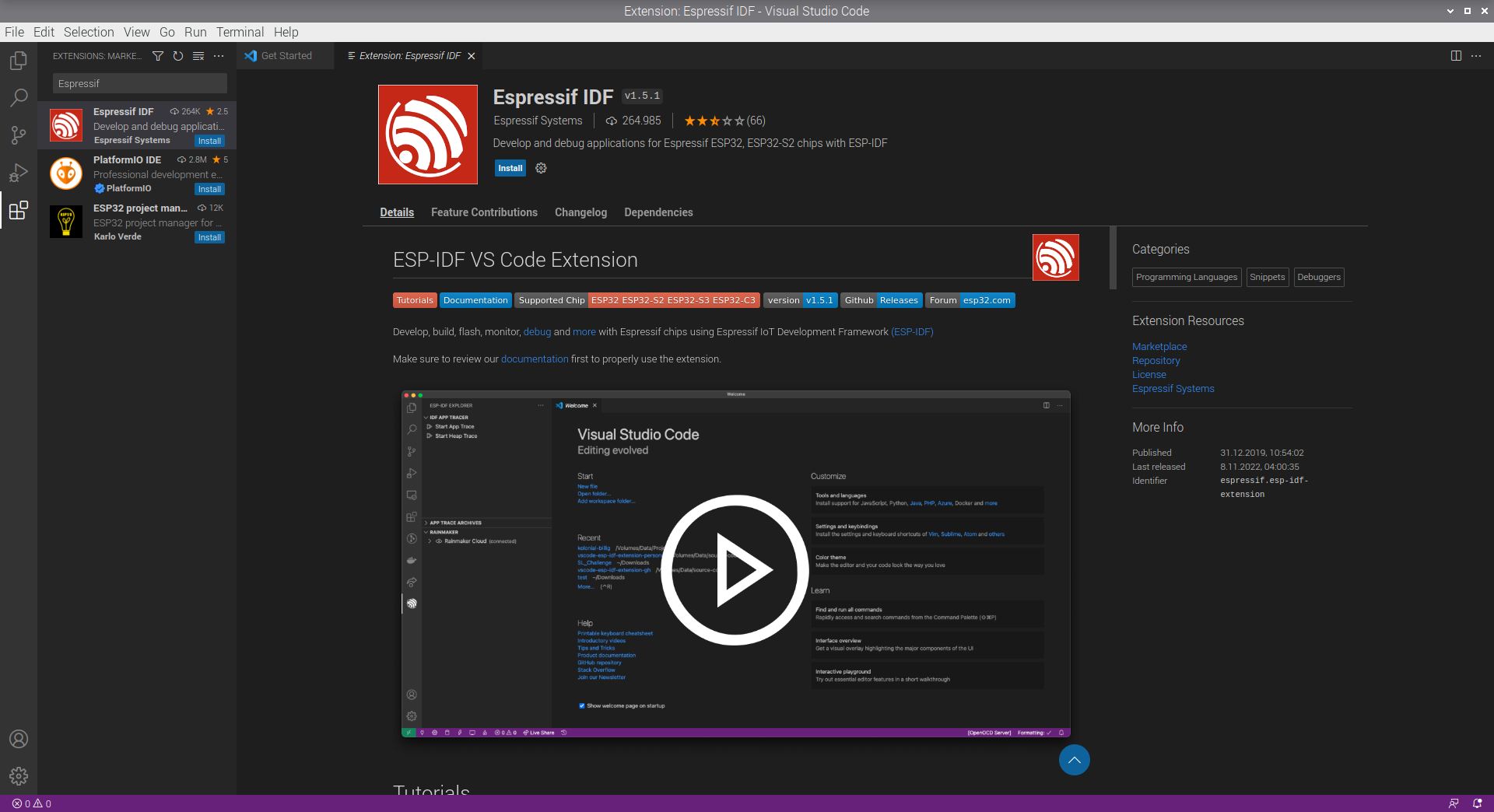Install the Espressif IDF extension
1494x812 pixels.
click(x=510, y=168)
